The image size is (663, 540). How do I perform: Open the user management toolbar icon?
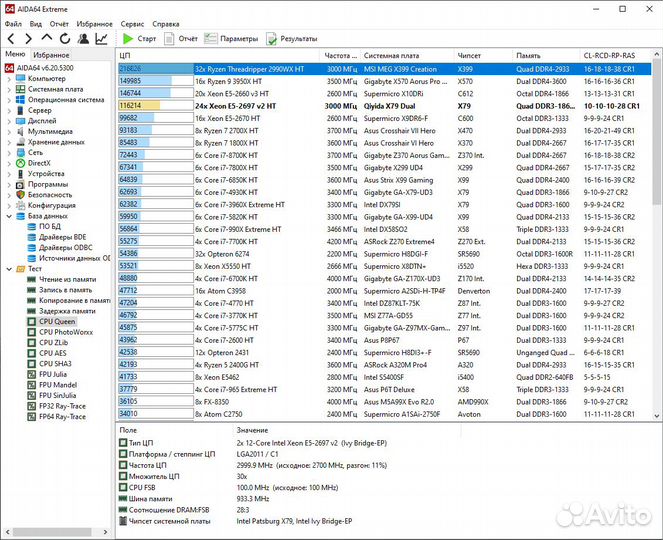coord(83,39)
